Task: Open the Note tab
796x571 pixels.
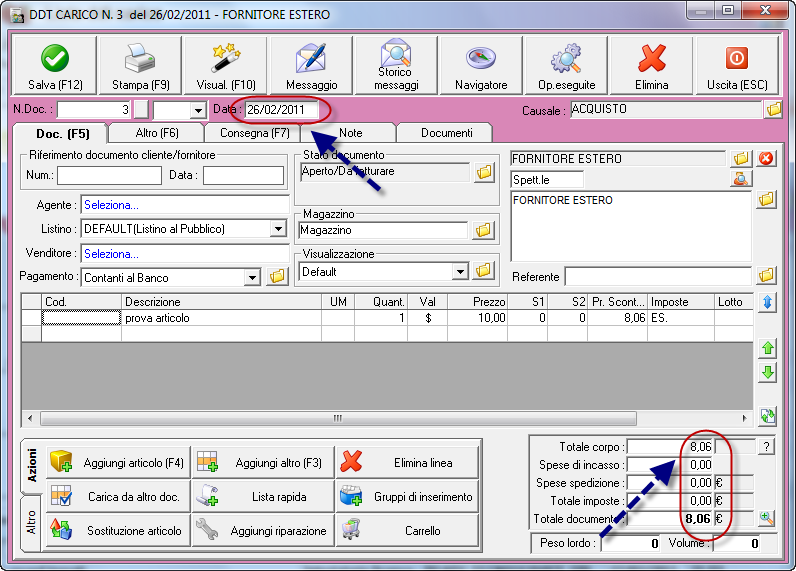Action: 350,133
